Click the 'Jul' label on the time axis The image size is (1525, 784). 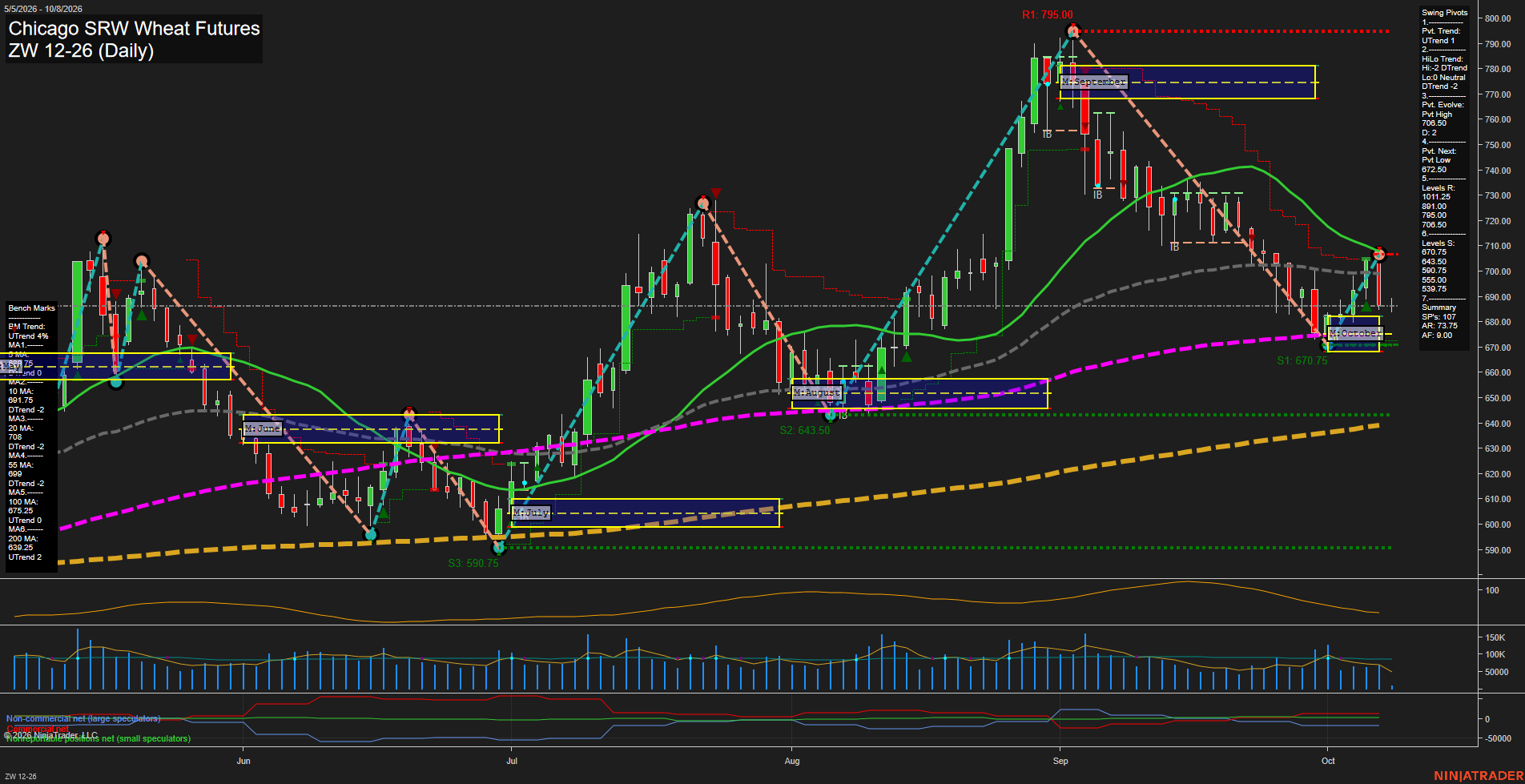pyautogui.click(x=512, y=761)
